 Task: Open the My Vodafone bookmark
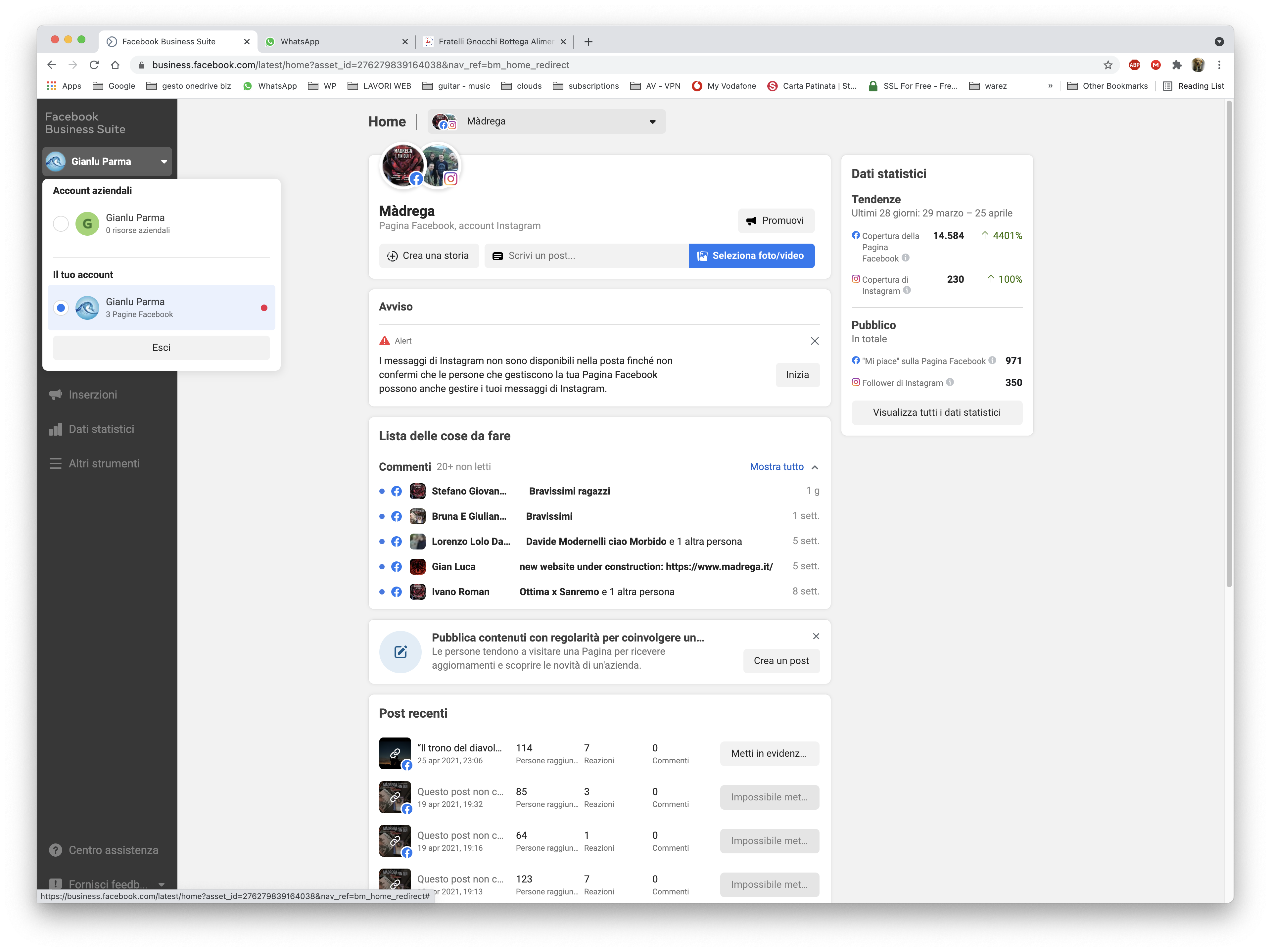tap(724, 86)
